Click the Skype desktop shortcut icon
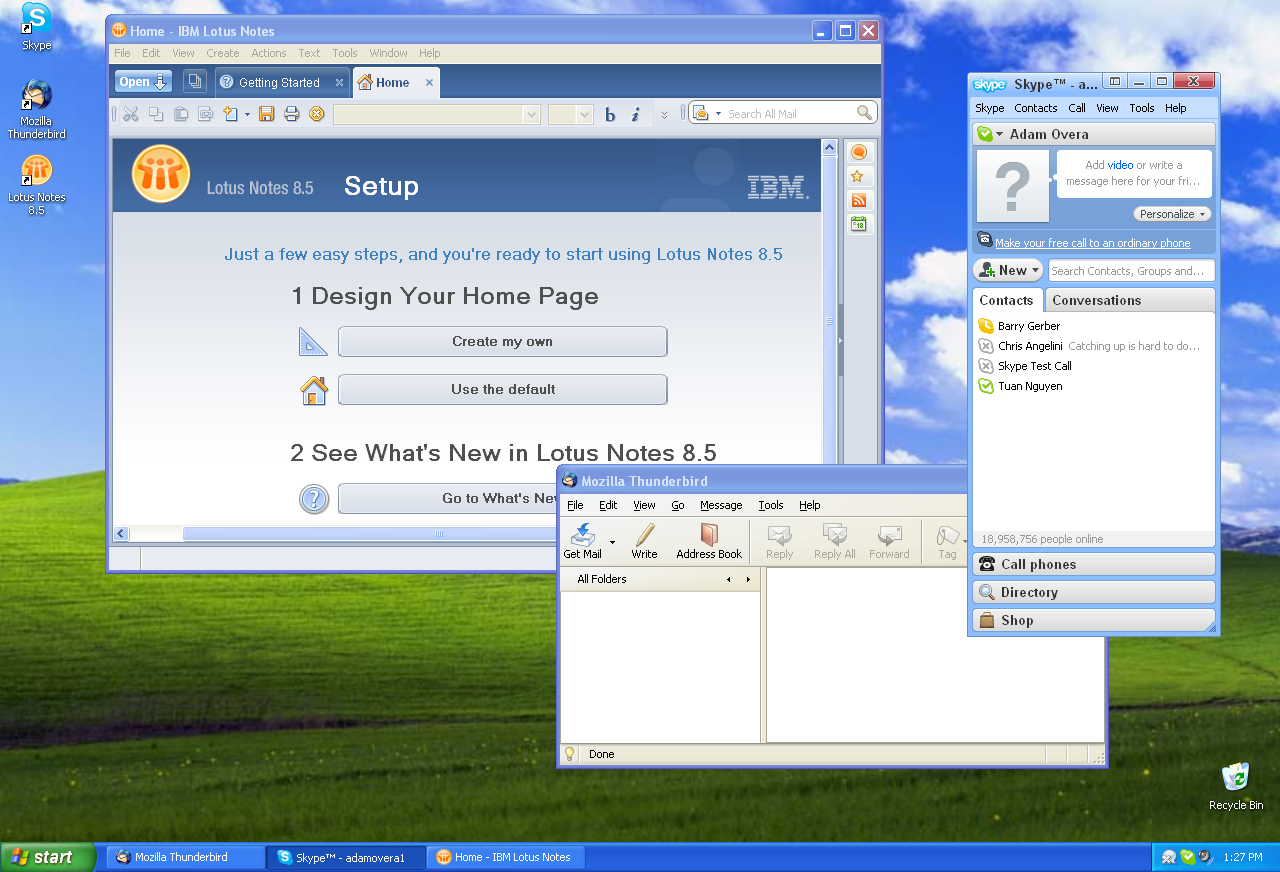The height and width of the screenshot is (872, 1280). pyautogui.click(x=37, y=27)
